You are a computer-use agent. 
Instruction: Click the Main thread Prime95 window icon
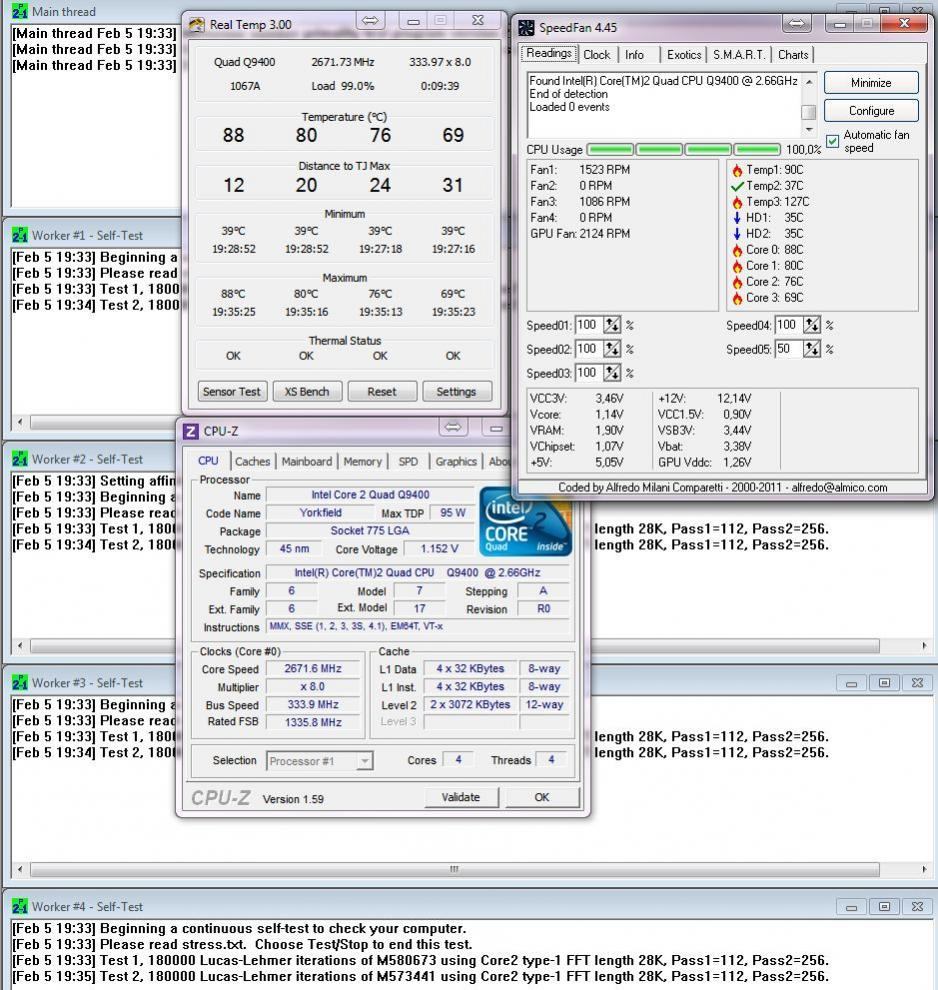pos(20,11)
